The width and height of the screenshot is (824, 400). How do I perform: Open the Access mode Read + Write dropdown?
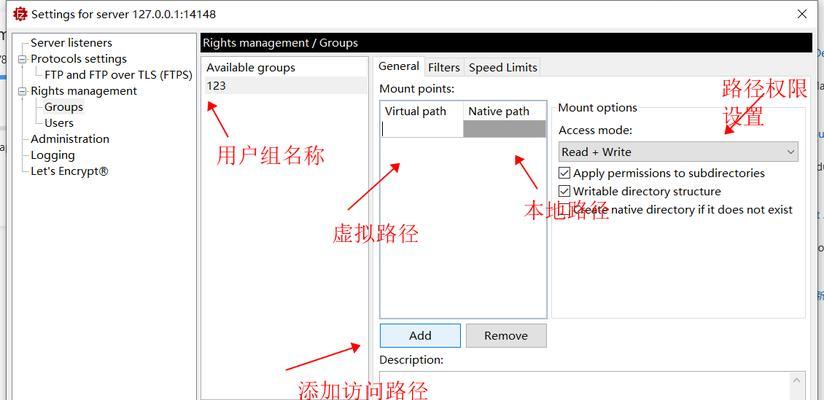coord(678,152)
